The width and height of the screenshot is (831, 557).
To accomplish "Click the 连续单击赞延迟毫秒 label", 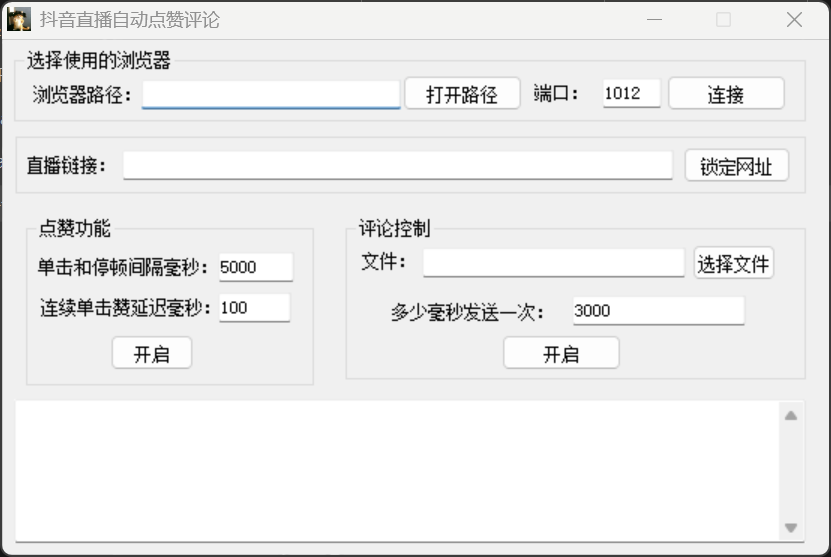I will [126, 308].
